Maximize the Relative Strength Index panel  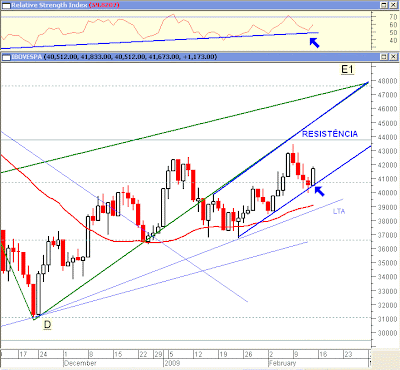click(x=384, y=5)
